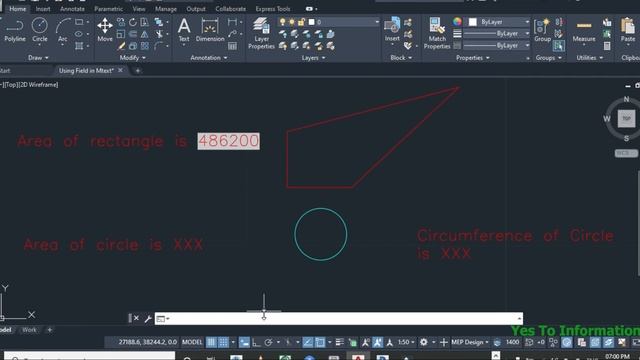Activate the Rotate tool in Modify panel

(x=133, y=22)
